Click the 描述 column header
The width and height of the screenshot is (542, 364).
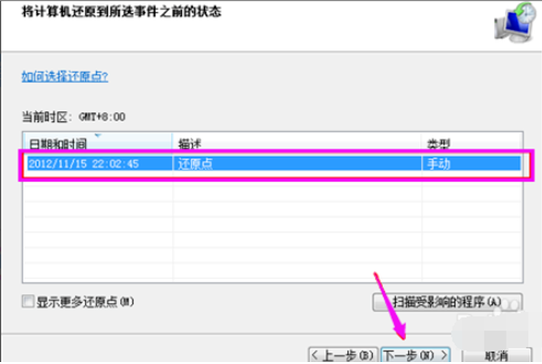click(x=297, y=142)
